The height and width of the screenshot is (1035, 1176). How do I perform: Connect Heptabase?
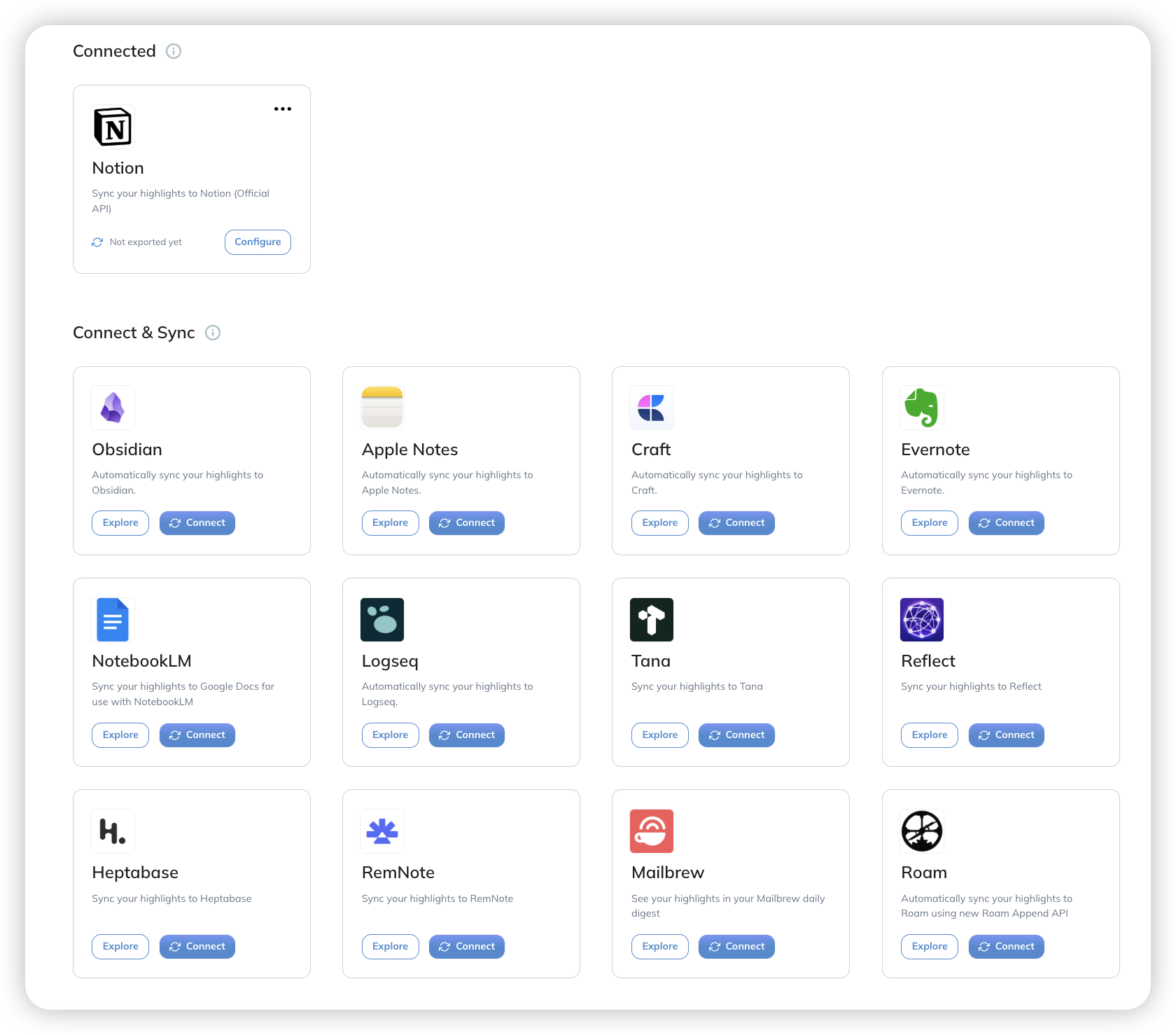[197, 947]
